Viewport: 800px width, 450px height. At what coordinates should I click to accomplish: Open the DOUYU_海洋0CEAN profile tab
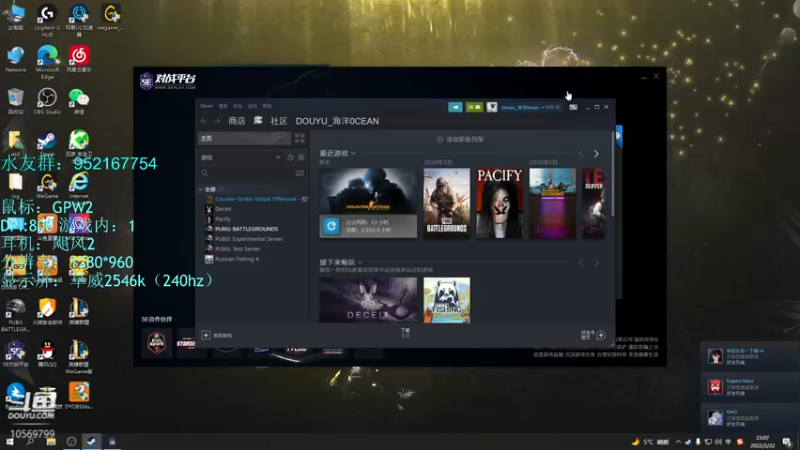(x=337, y=121)
